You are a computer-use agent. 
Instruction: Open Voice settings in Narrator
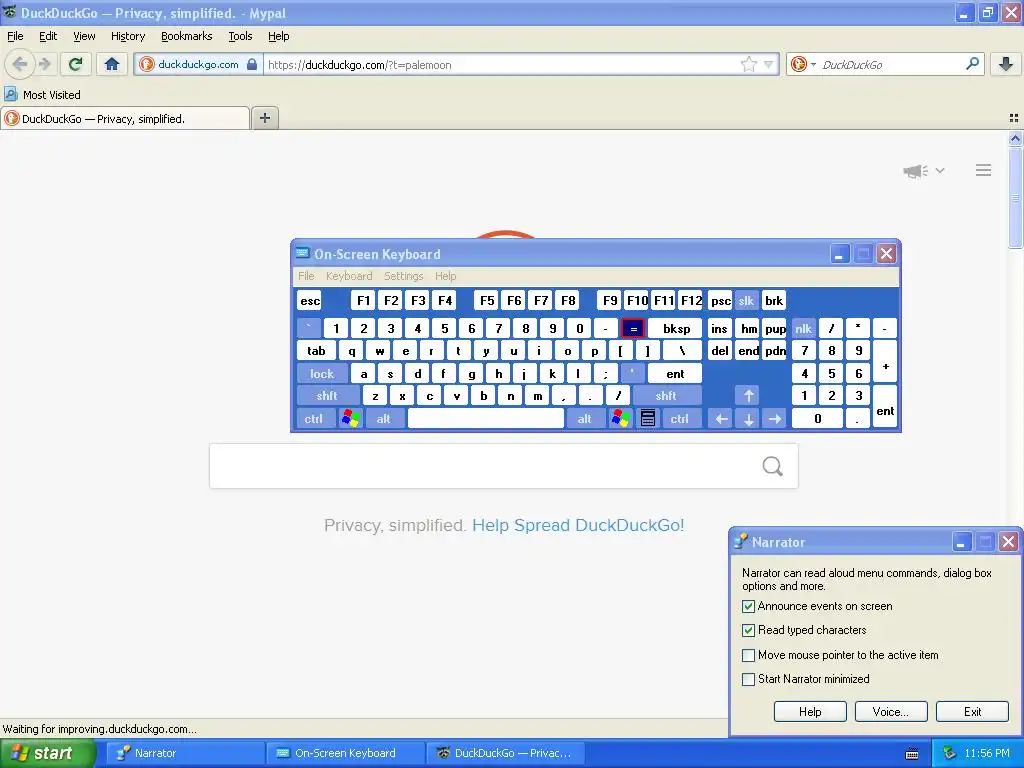891,712
